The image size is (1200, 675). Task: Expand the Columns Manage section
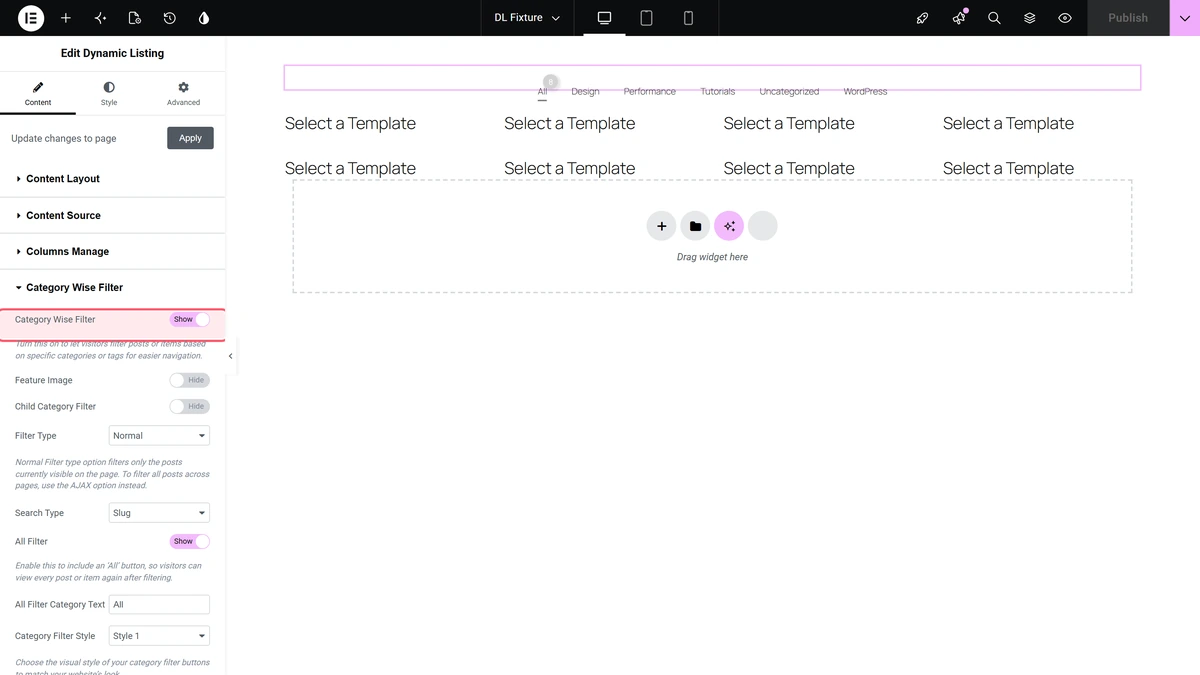click(x=112, y=251)
